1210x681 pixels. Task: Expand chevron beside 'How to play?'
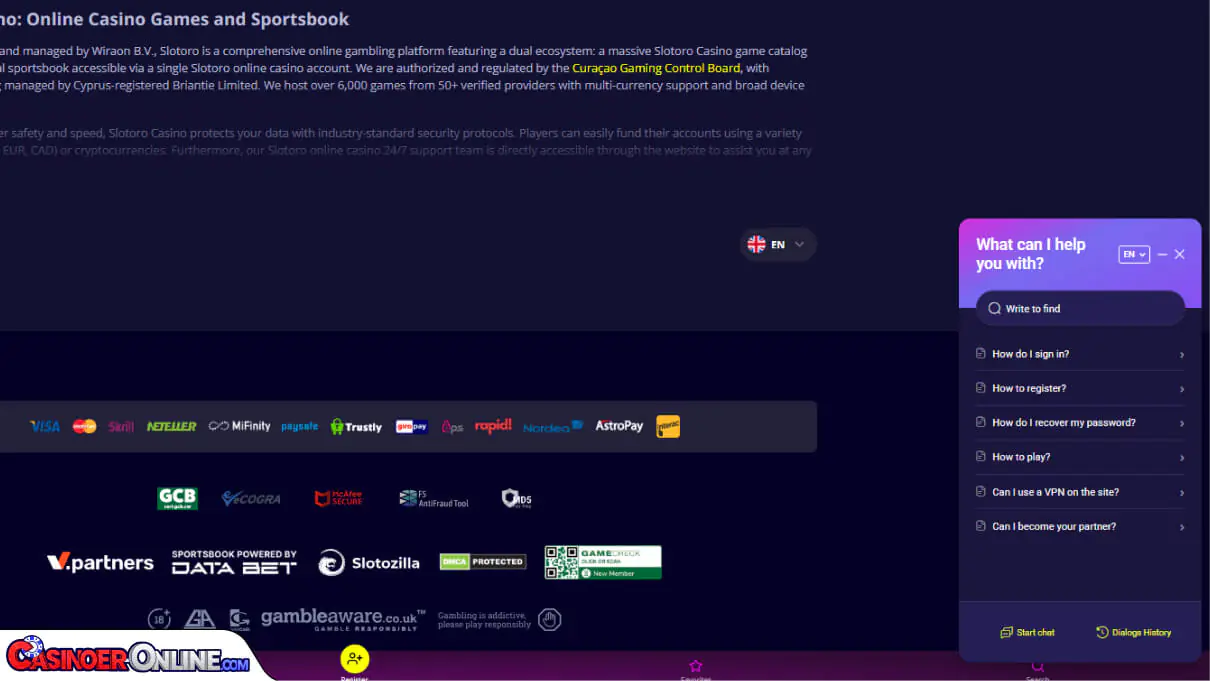[1182, 458]
